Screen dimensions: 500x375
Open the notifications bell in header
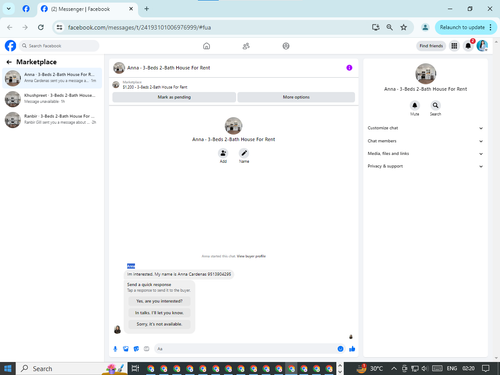click(x=468, y=46)
